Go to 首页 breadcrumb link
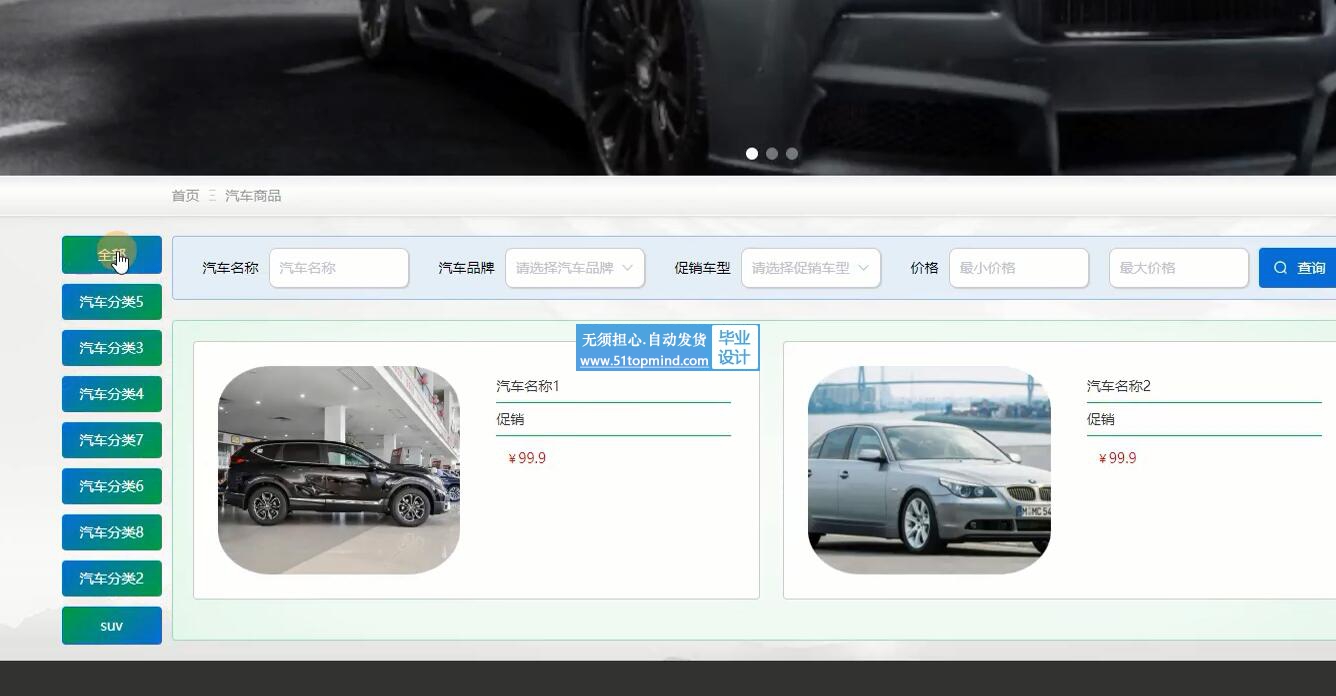This screenshot has height=696, width=1336. coord(185,196)
